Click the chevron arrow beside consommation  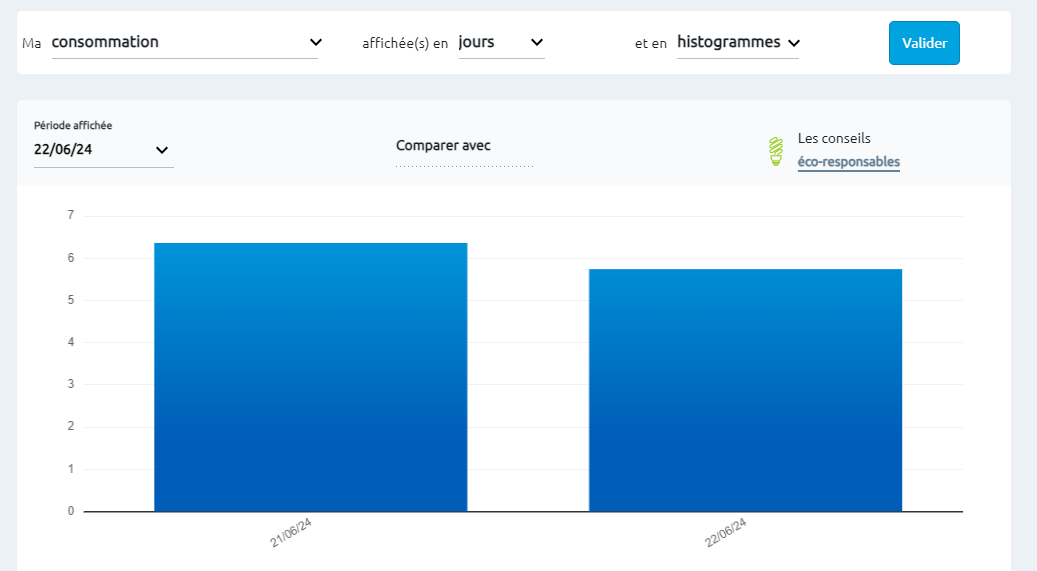[x=316, y=42]
